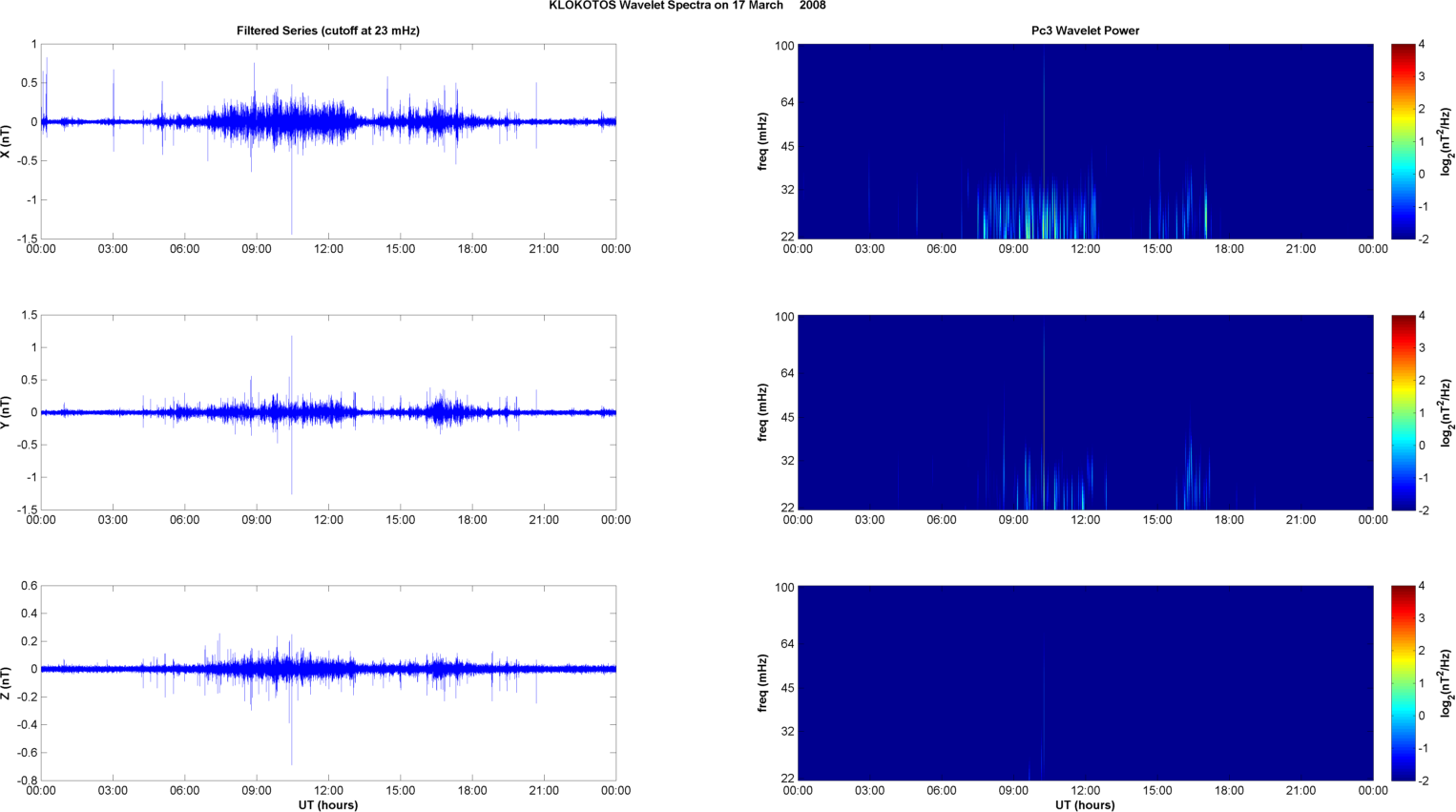Click "freq (mHz)" label of the middle spectrogram
The width and height of the screenshot is (1456, 812).
[763, 412]
